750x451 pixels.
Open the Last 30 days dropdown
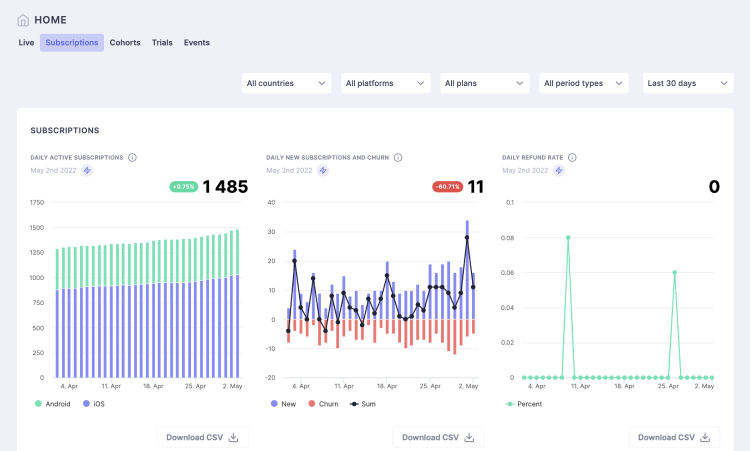pos(688,83)
